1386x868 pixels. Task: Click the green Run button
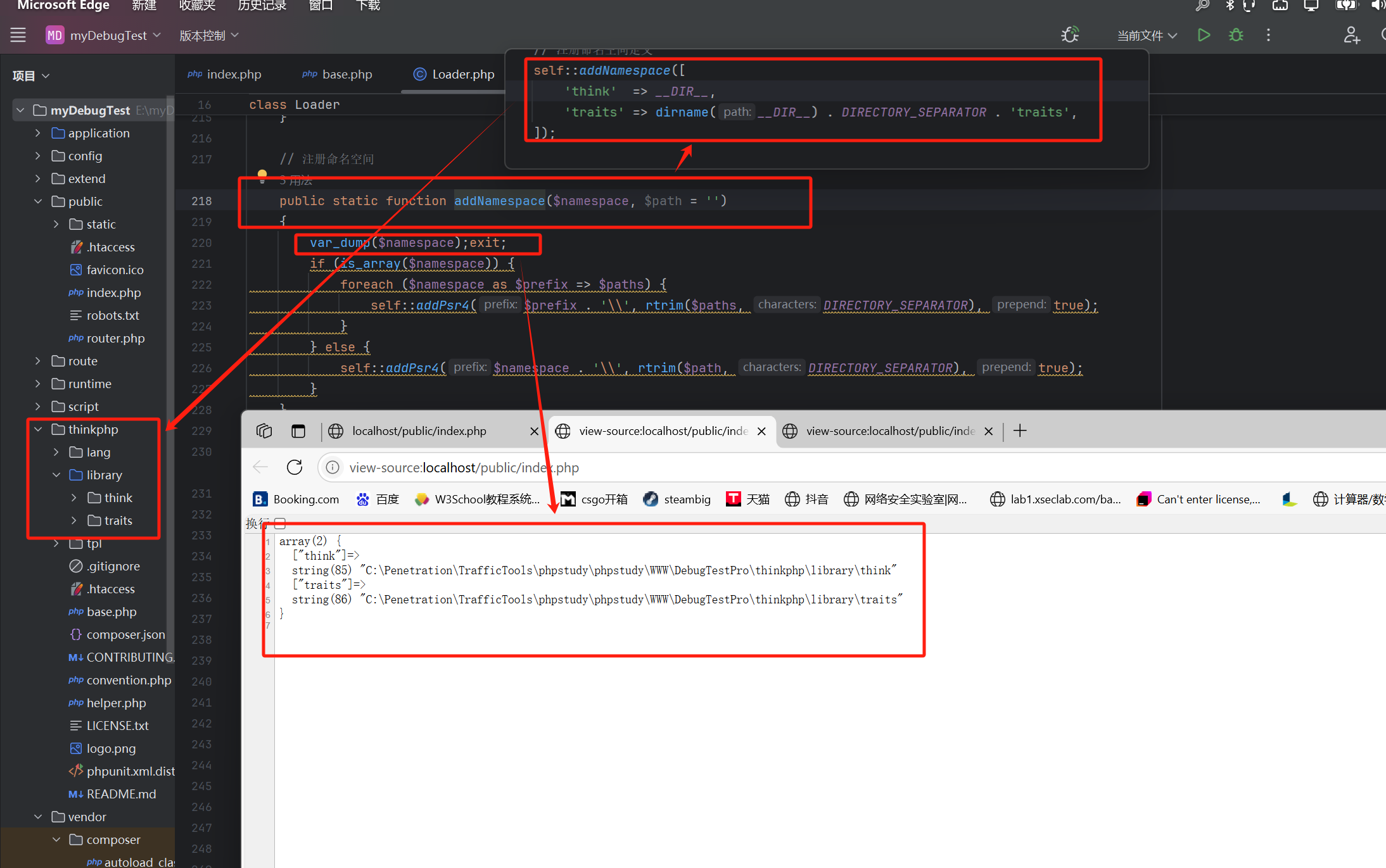(1204, 35)
